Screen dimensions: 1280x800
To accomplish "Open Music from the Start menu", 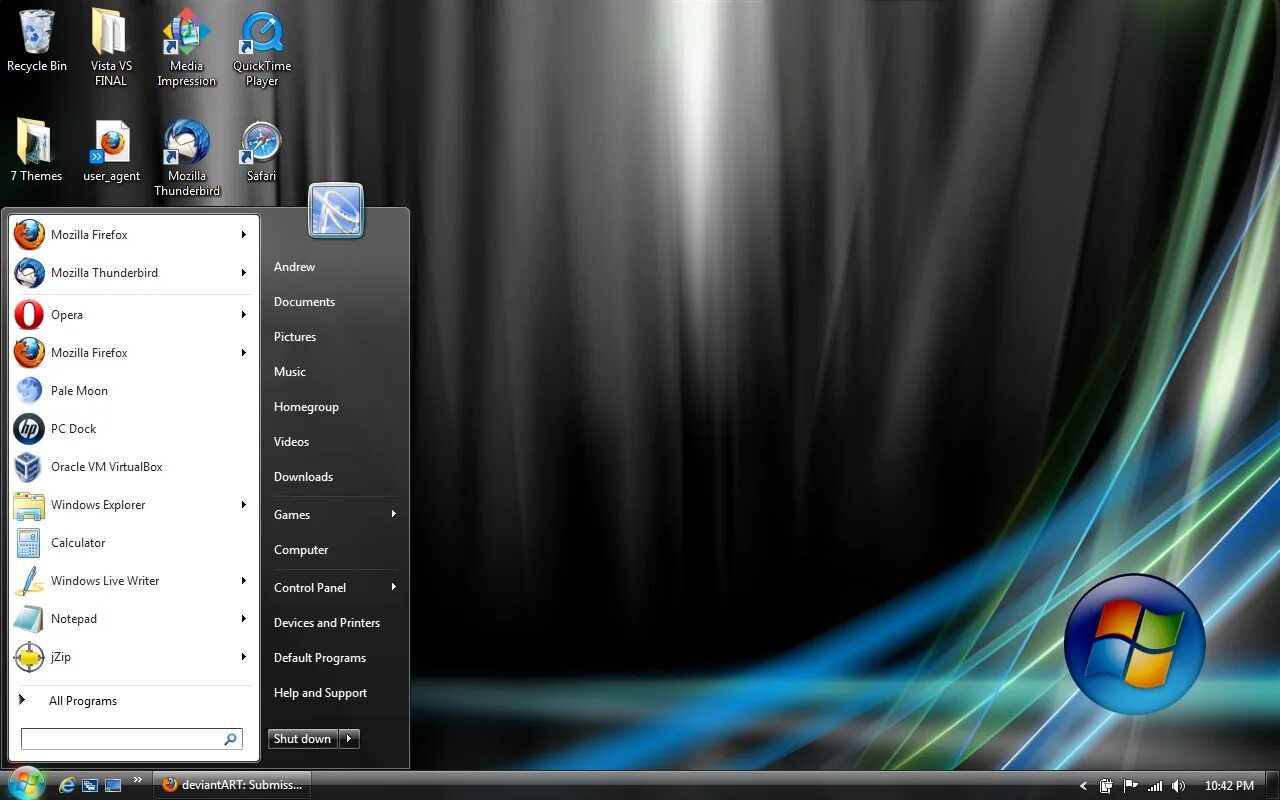I will 290,372.
